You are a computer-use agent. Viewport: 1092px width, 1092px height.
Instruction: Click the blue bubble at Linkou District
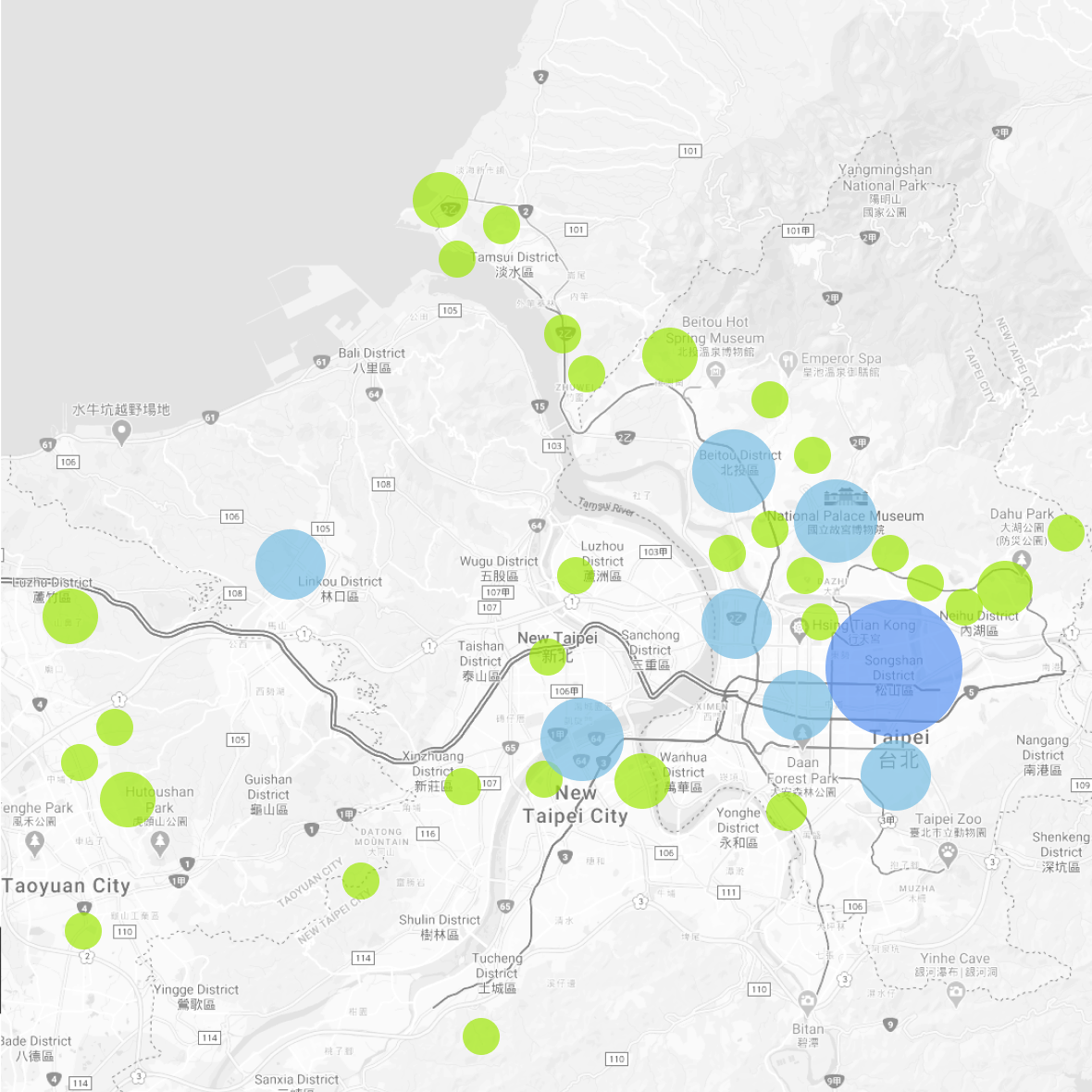click(291, 565)
